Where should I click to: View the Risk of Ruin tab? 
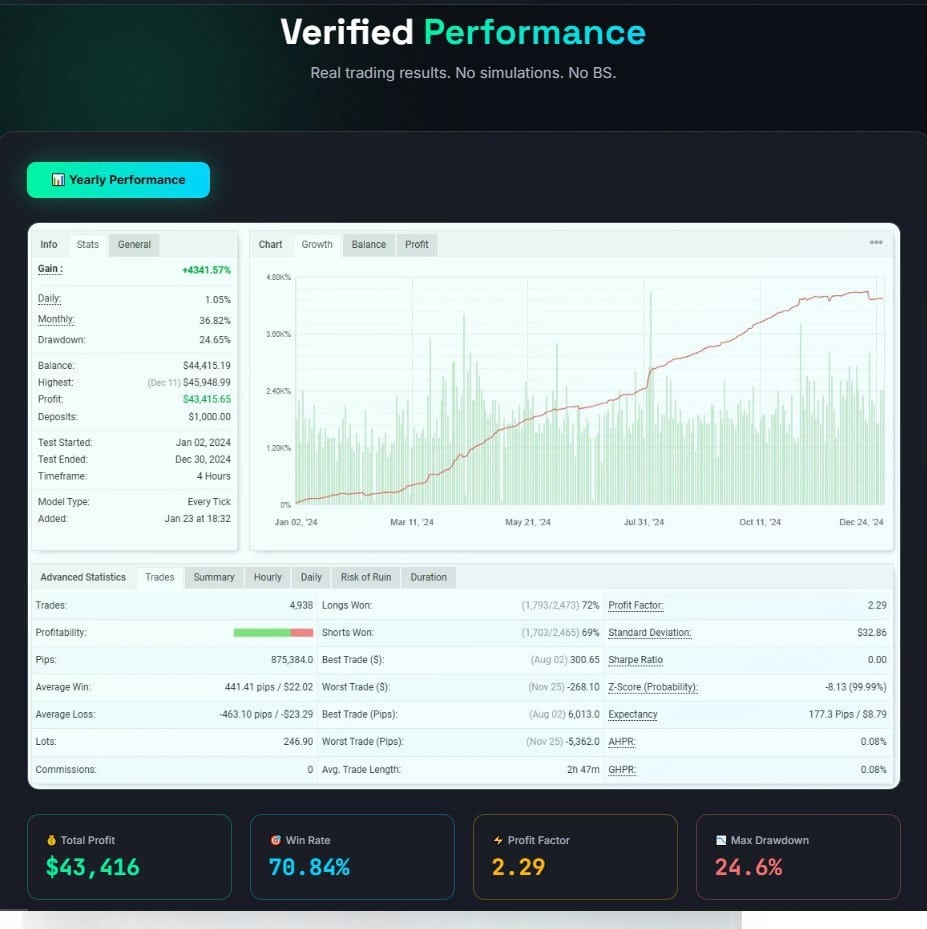366,577
